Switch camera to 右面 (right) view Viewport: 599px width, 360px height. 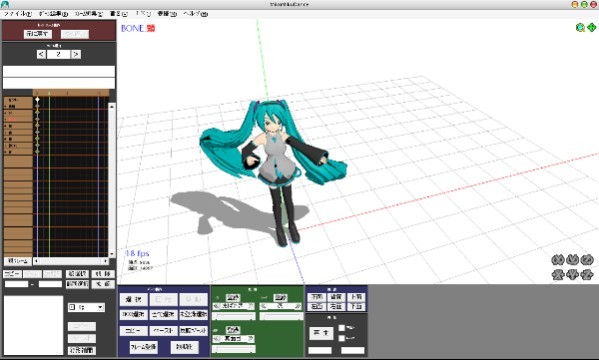point(336,306)
